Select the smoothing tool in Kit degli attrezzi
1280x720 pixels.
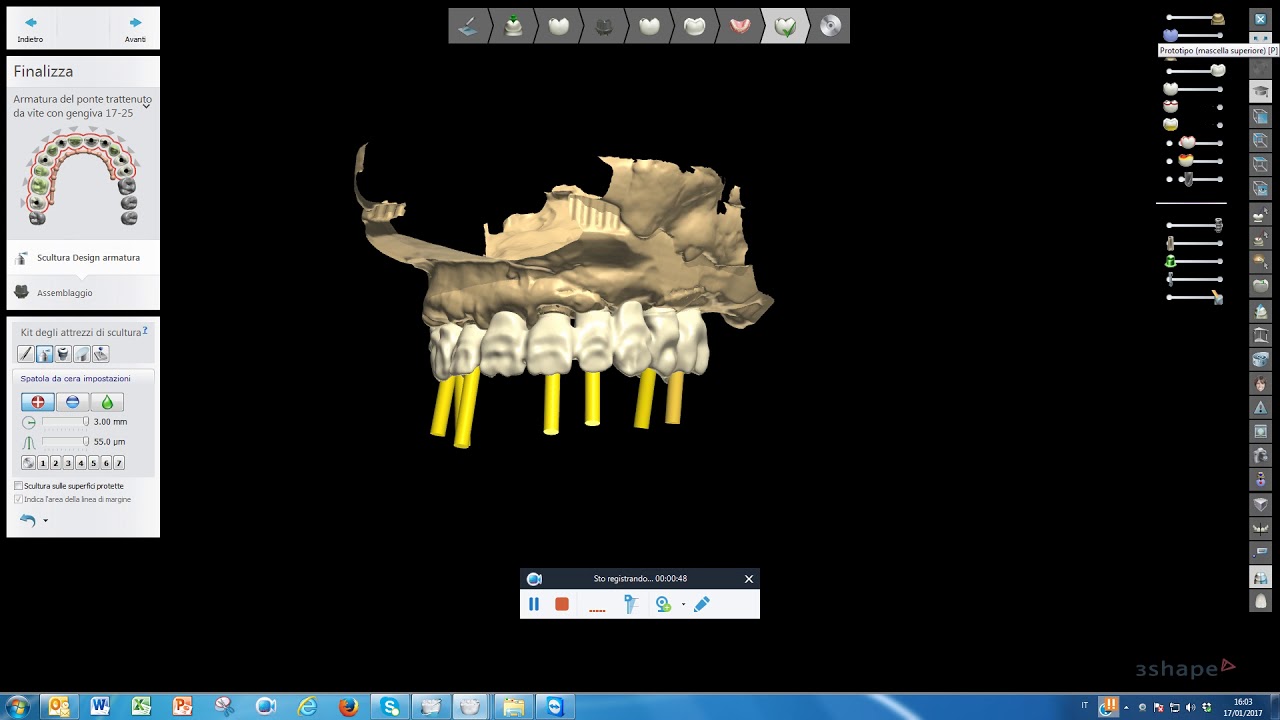80,355
